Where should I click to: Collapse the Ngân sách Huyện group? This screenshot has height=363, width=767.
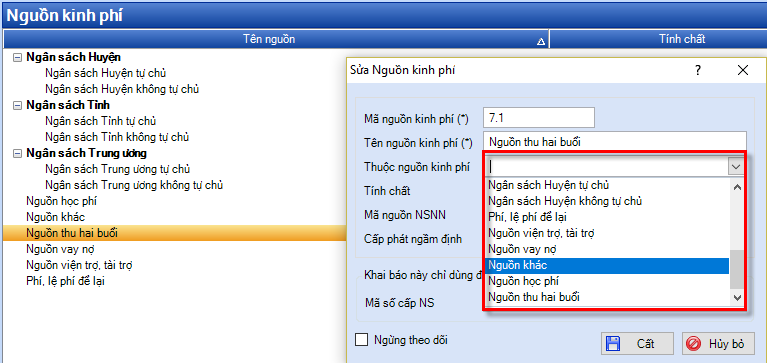(18, 57)
